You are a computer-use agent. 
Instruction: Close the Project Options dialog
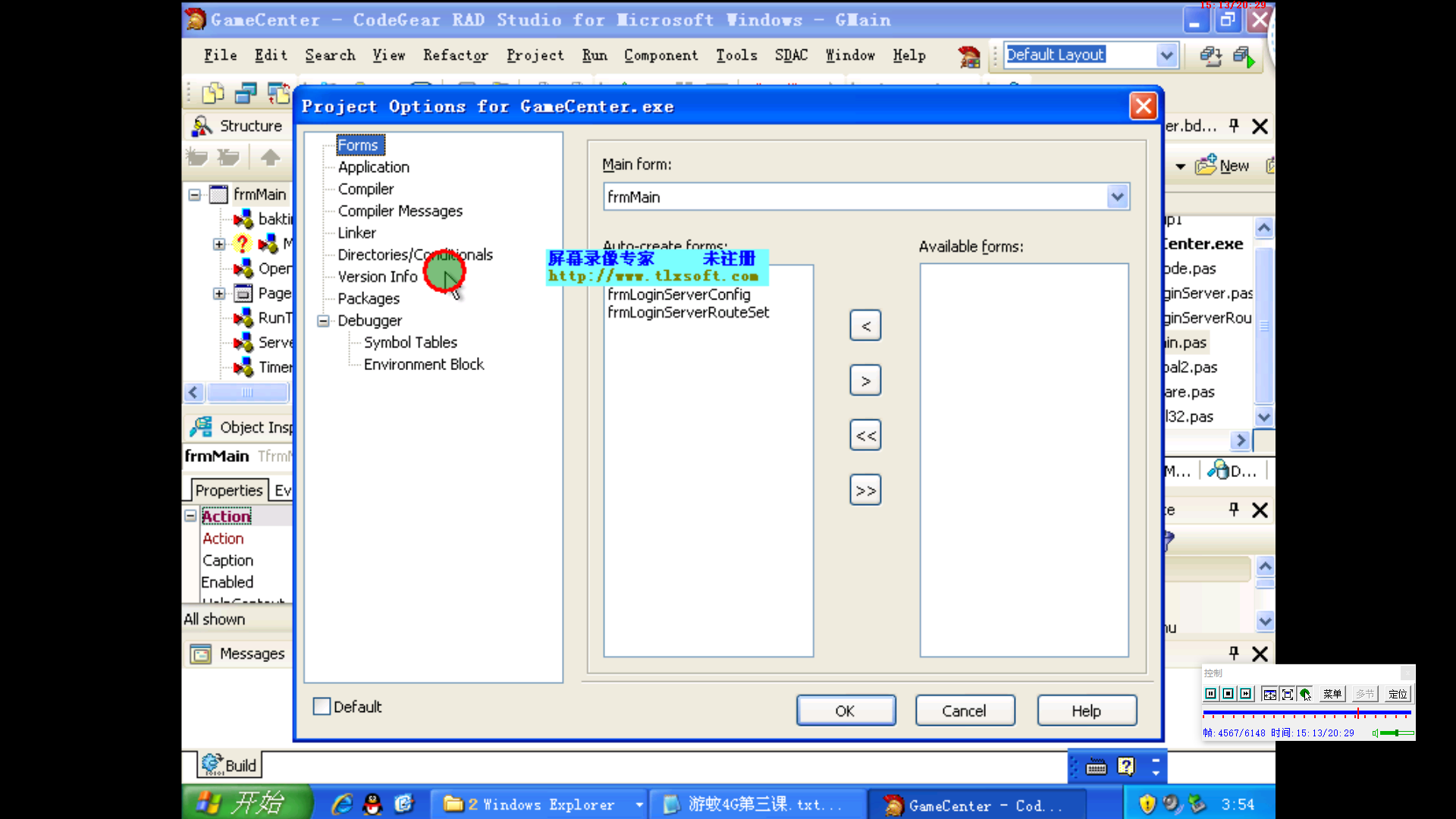point(1143,106)
